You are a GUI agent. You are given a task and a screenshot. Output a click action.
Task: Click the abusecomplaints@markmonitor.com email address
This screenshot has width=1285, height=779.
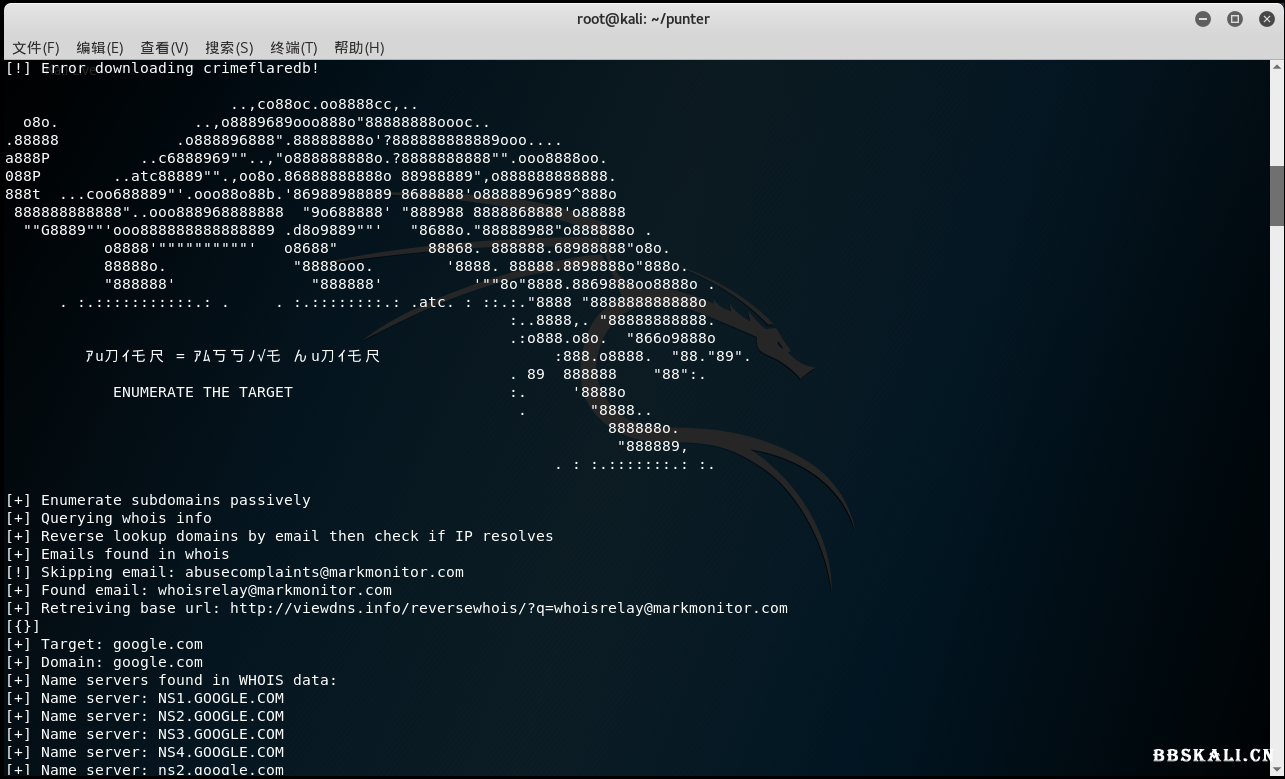324,572
